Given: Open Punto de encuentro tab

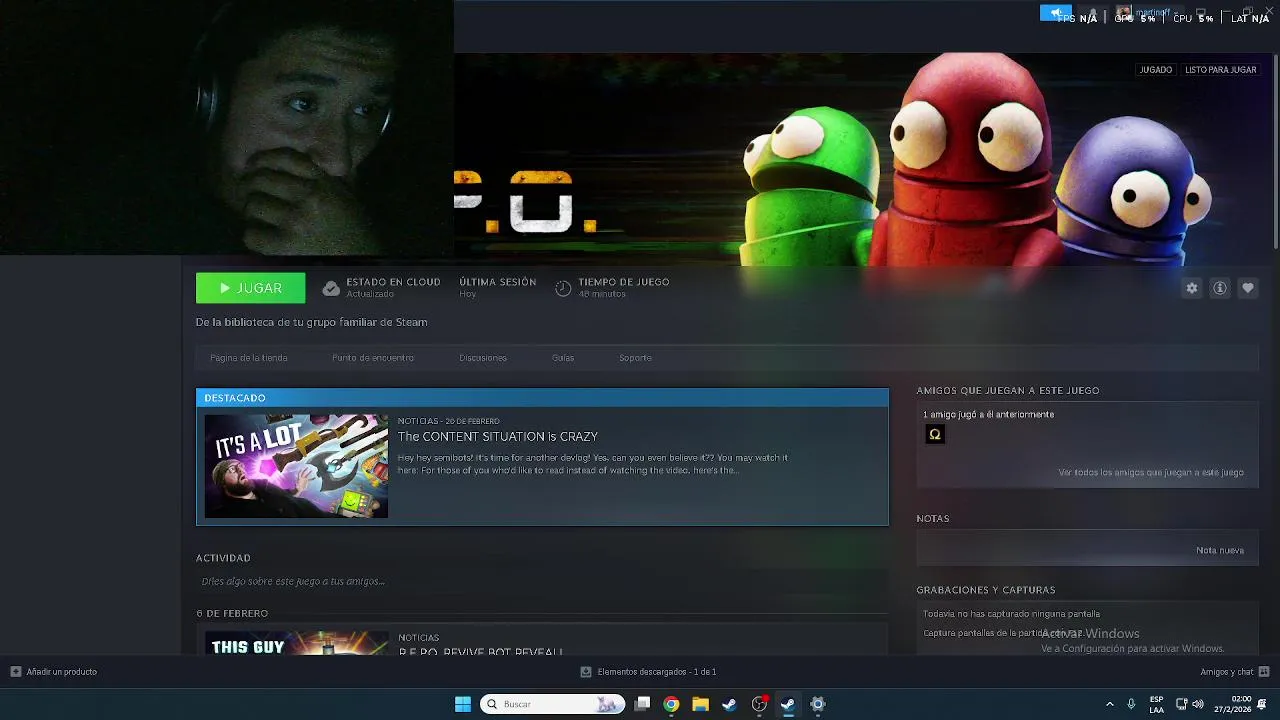Looking at the screenshot, I should (x=373, y=358).
